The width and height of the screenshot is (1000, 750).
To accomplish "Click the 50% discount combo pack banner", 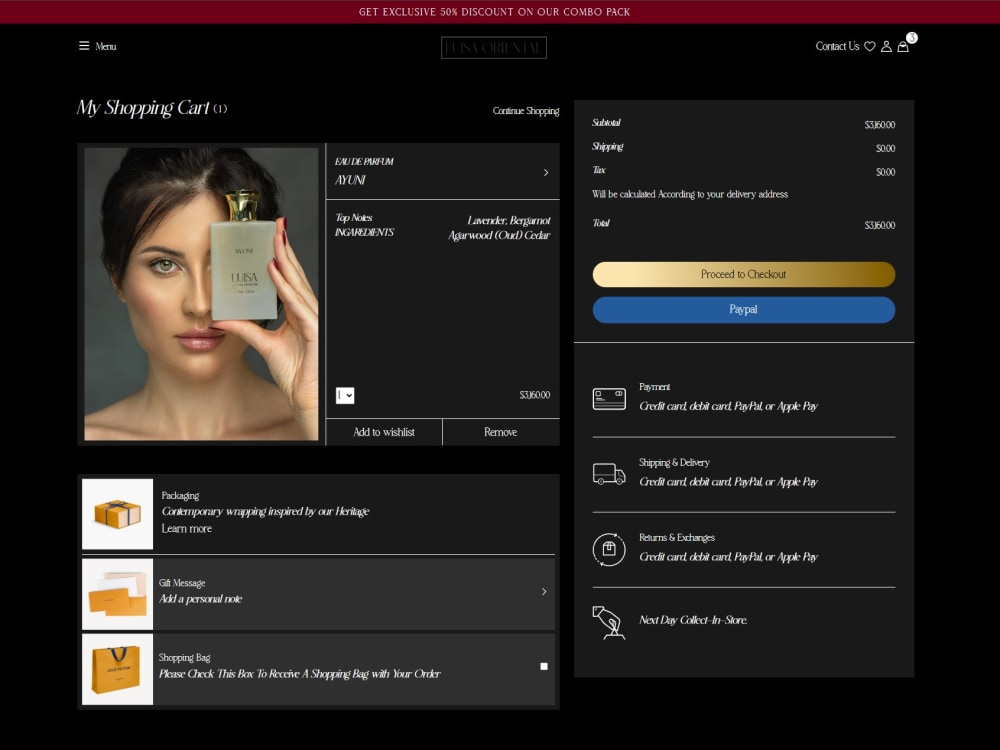I will click(x=494, y=12).
